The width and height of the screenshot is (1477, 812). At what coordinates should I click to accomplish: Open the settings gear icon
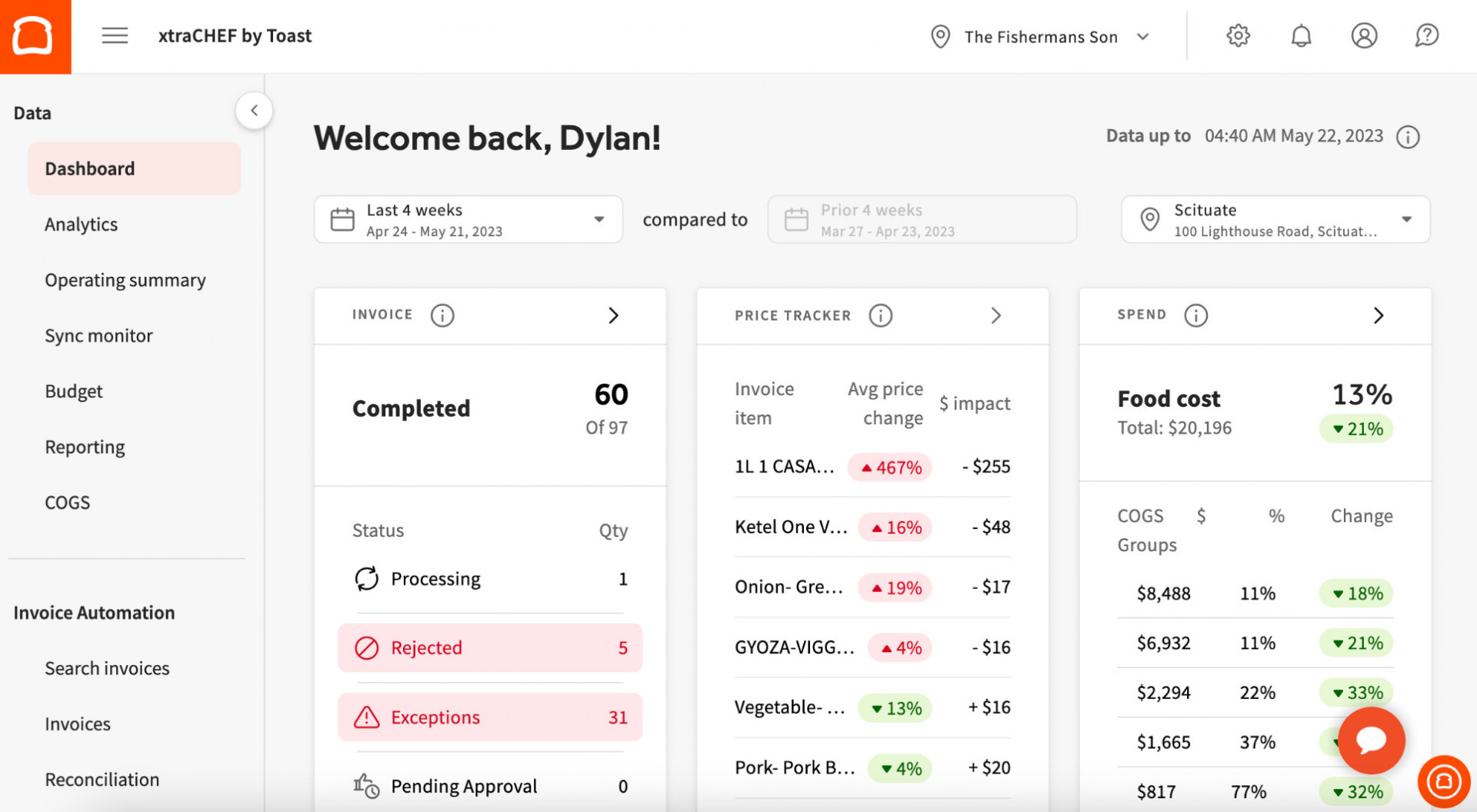1238,35
